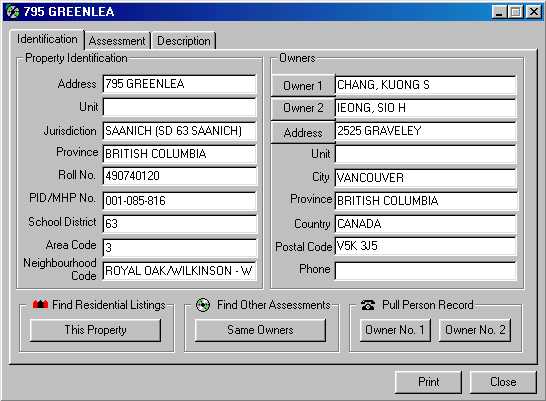The width and height of the screenshot is (546, 401).
Task: Click the Roll No. field
Action: pos(180,176)
